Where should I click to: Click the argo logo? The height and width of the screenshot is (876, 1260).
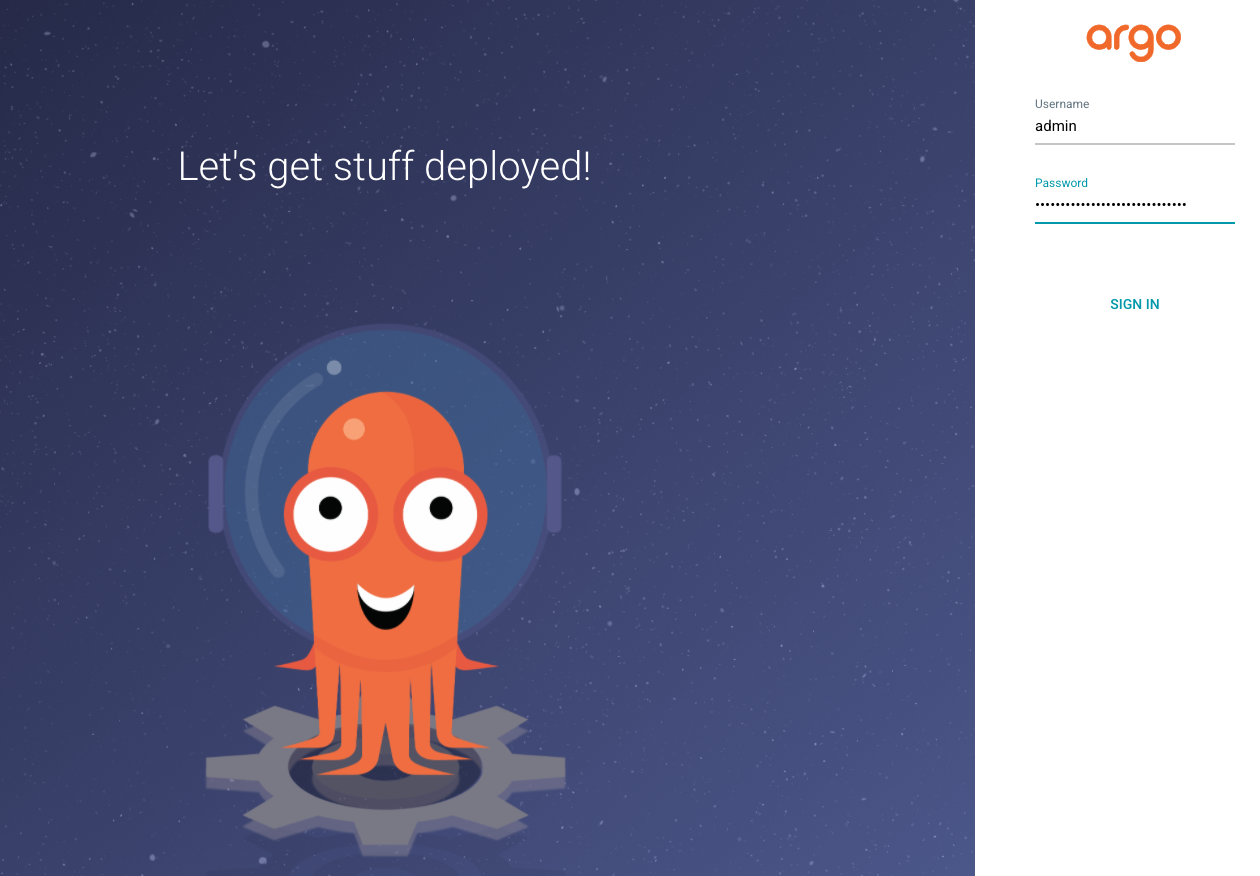(1134, 41)
